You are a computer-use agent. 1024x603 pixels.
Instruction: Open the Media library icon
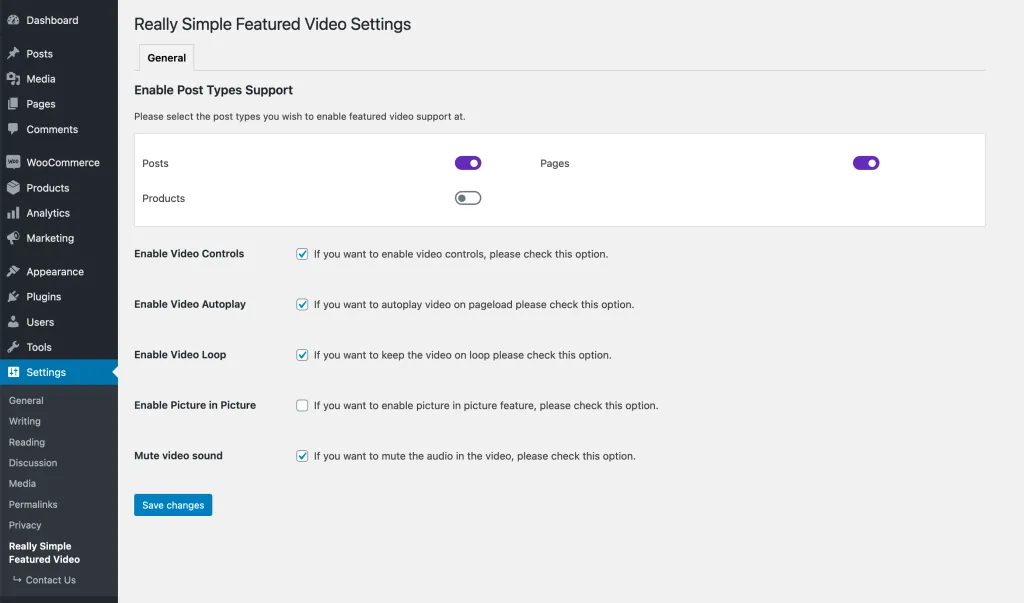pos(13,78)
